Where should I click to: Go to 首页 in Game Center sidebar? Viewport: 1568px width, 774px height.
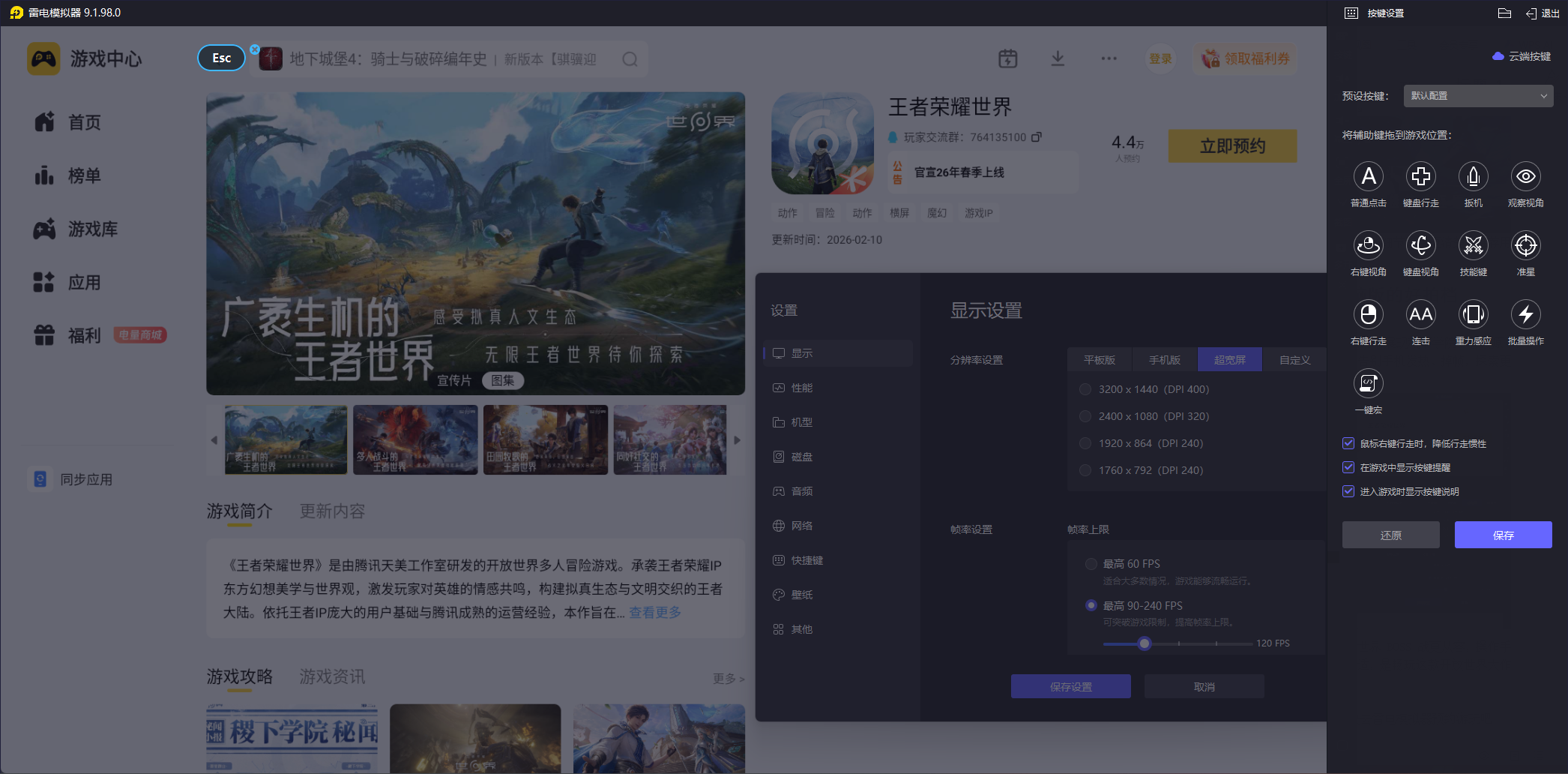click(x=67, y=122)
